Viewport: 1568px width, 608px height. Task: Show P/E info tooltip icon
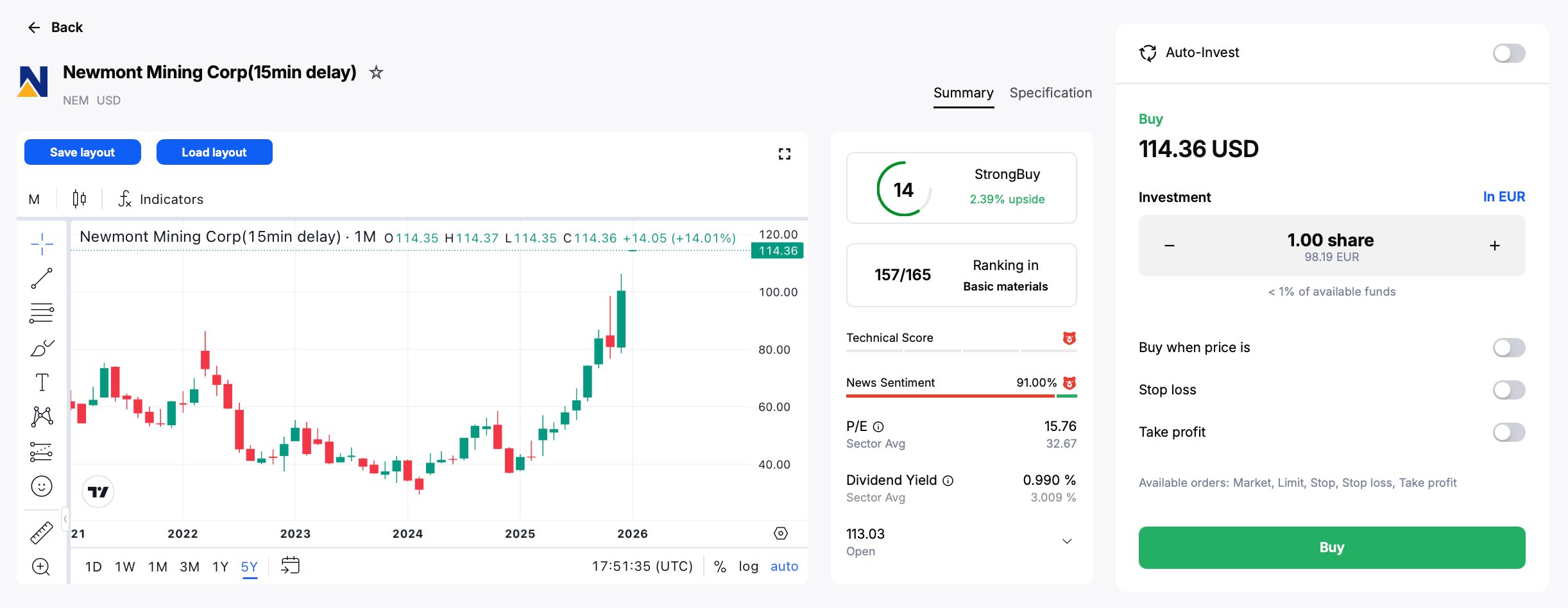878,426
